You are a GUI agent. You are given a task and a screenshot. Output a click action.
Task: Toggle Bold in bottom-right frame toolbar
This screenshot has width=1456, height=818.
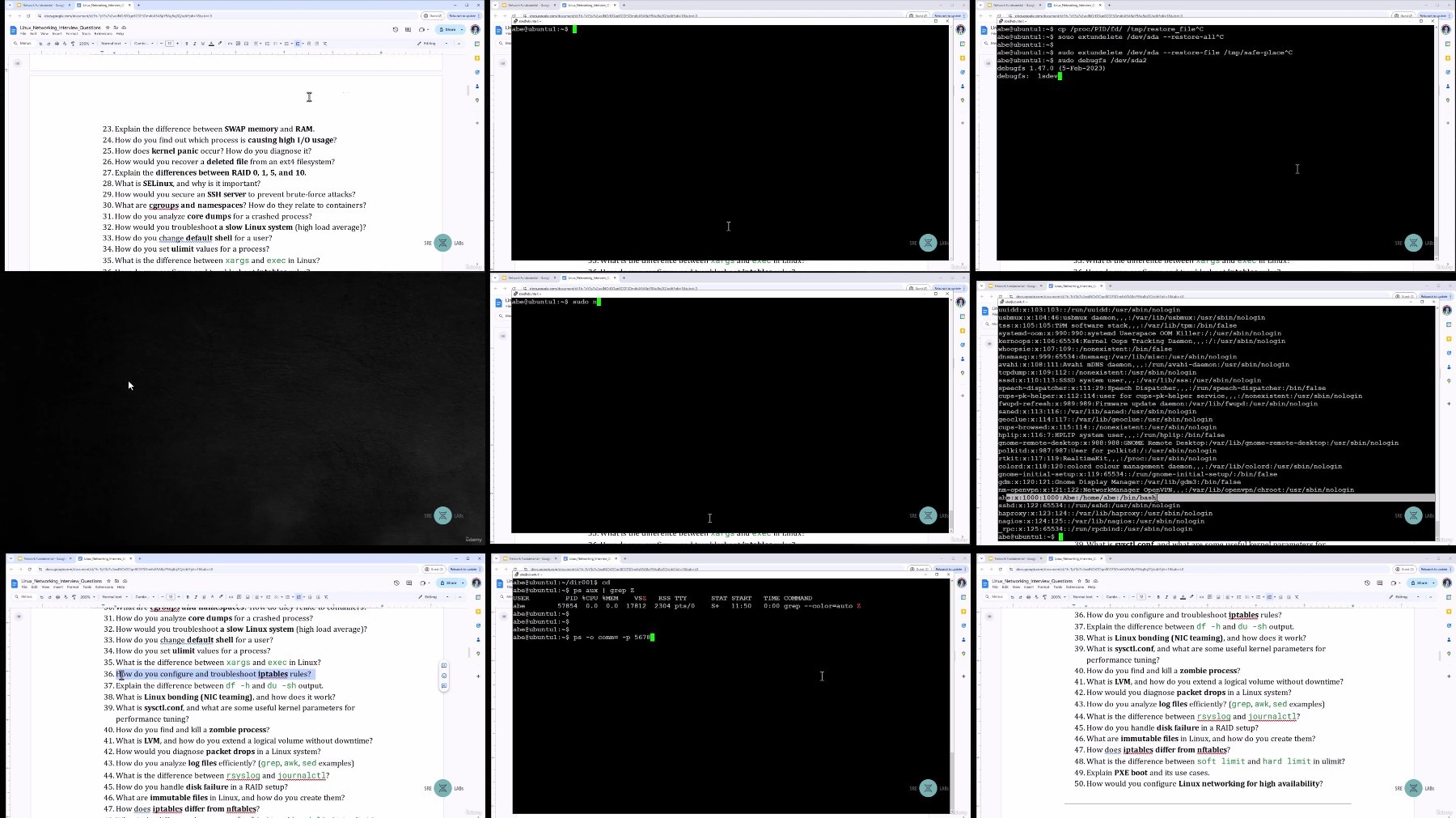[x=1158, y=597]
